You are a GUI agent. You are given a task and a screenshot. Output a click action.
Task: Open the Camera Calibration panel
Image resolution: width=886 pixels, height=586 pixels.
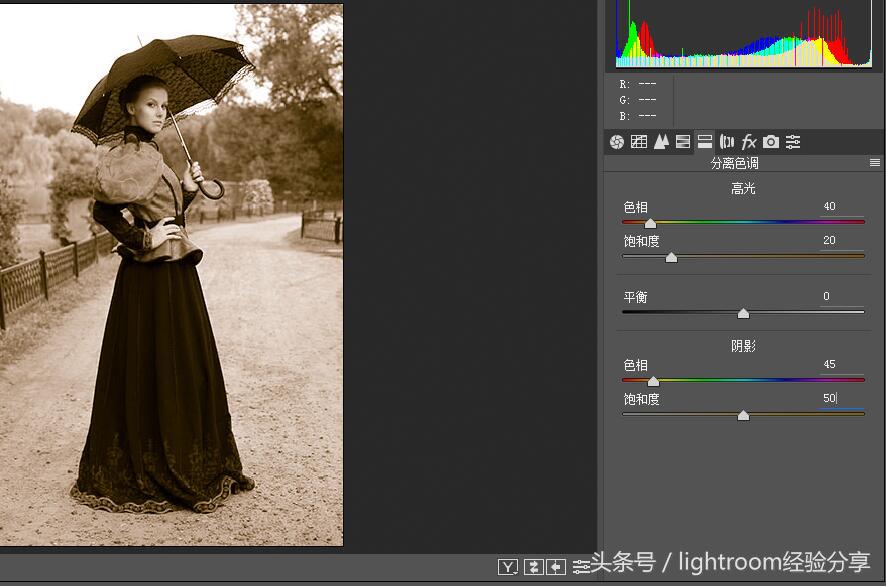tap(771, 141)
